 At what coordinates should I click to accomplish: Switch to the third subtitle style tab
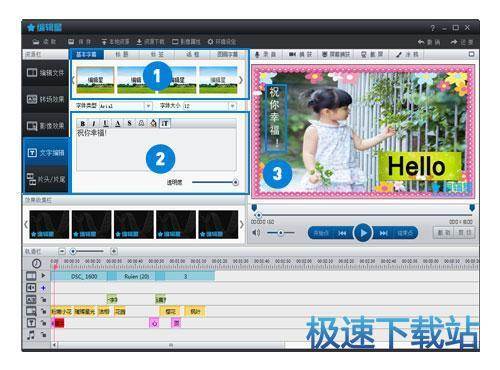point(157,54)
